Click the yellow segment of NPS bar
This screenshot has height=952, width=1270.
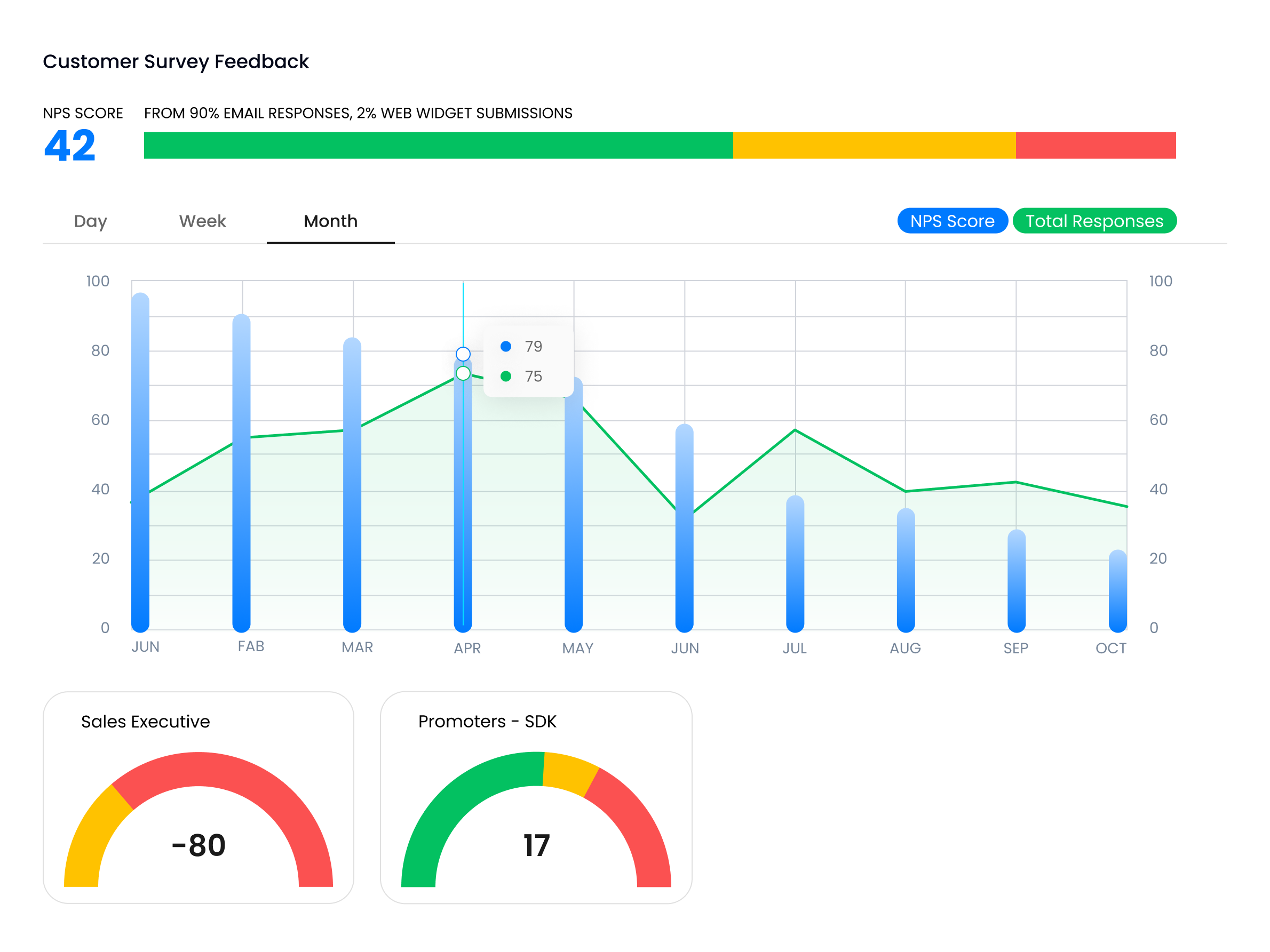[874, 145]
